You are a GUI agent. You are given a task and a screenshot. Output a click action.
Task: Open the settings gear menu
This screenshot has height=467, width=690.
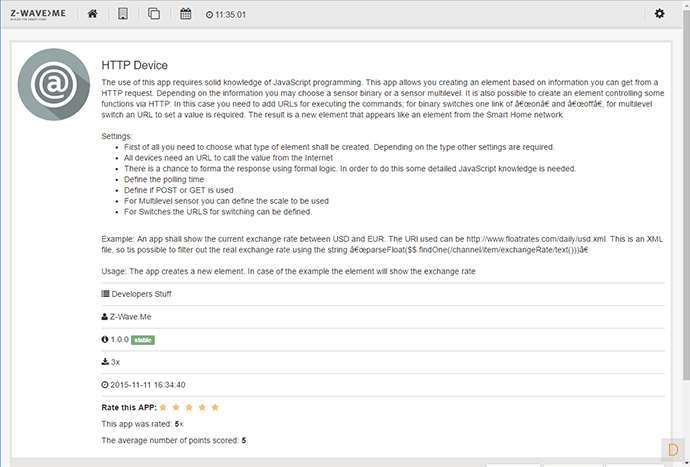pos(659,14)
